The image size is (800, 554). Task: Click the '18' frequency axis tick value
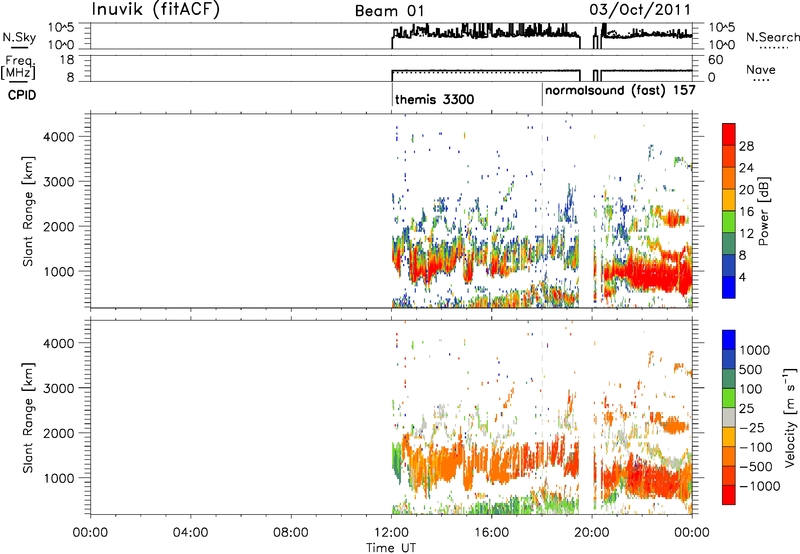(x=67, y=60)
